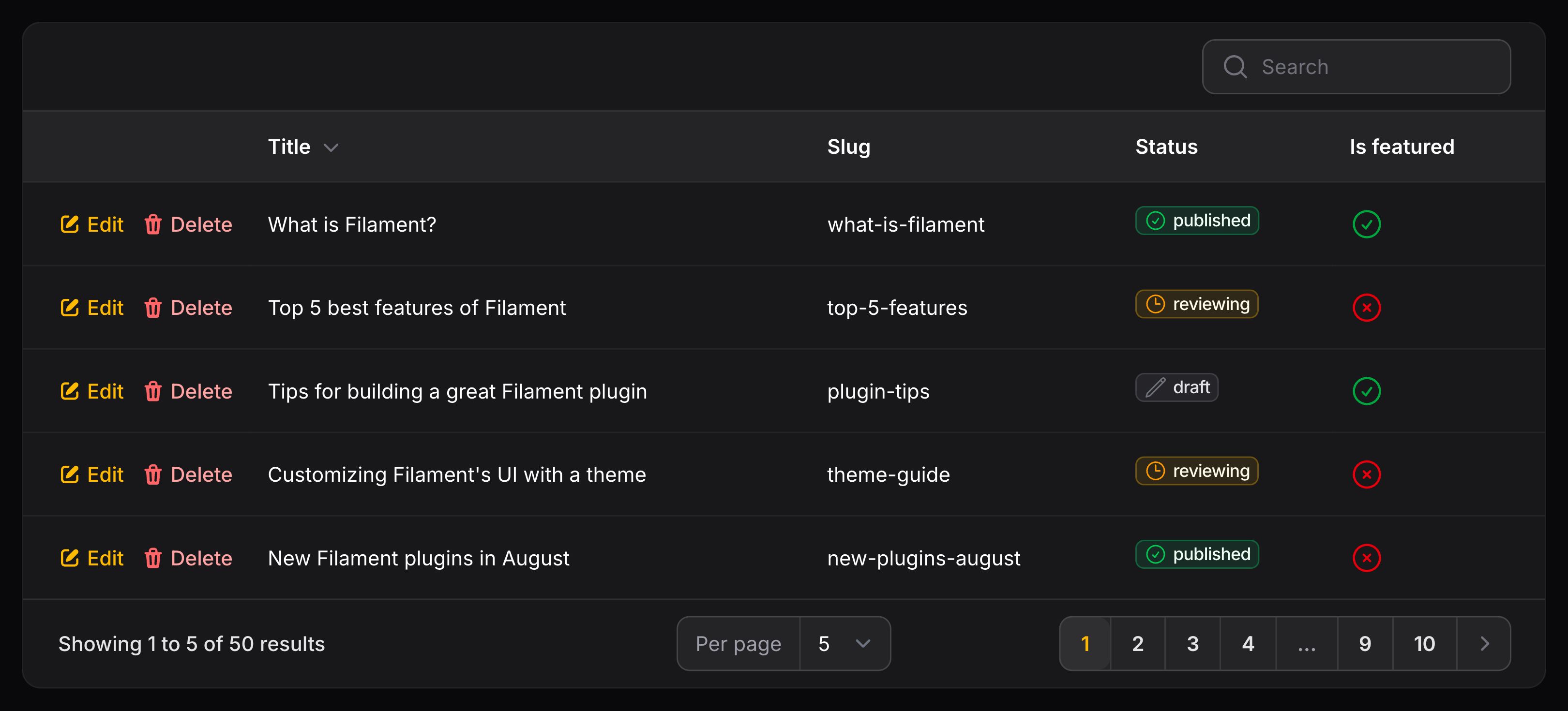
Task: Go to page 2 in pagination
Action: coord(1137,643)
